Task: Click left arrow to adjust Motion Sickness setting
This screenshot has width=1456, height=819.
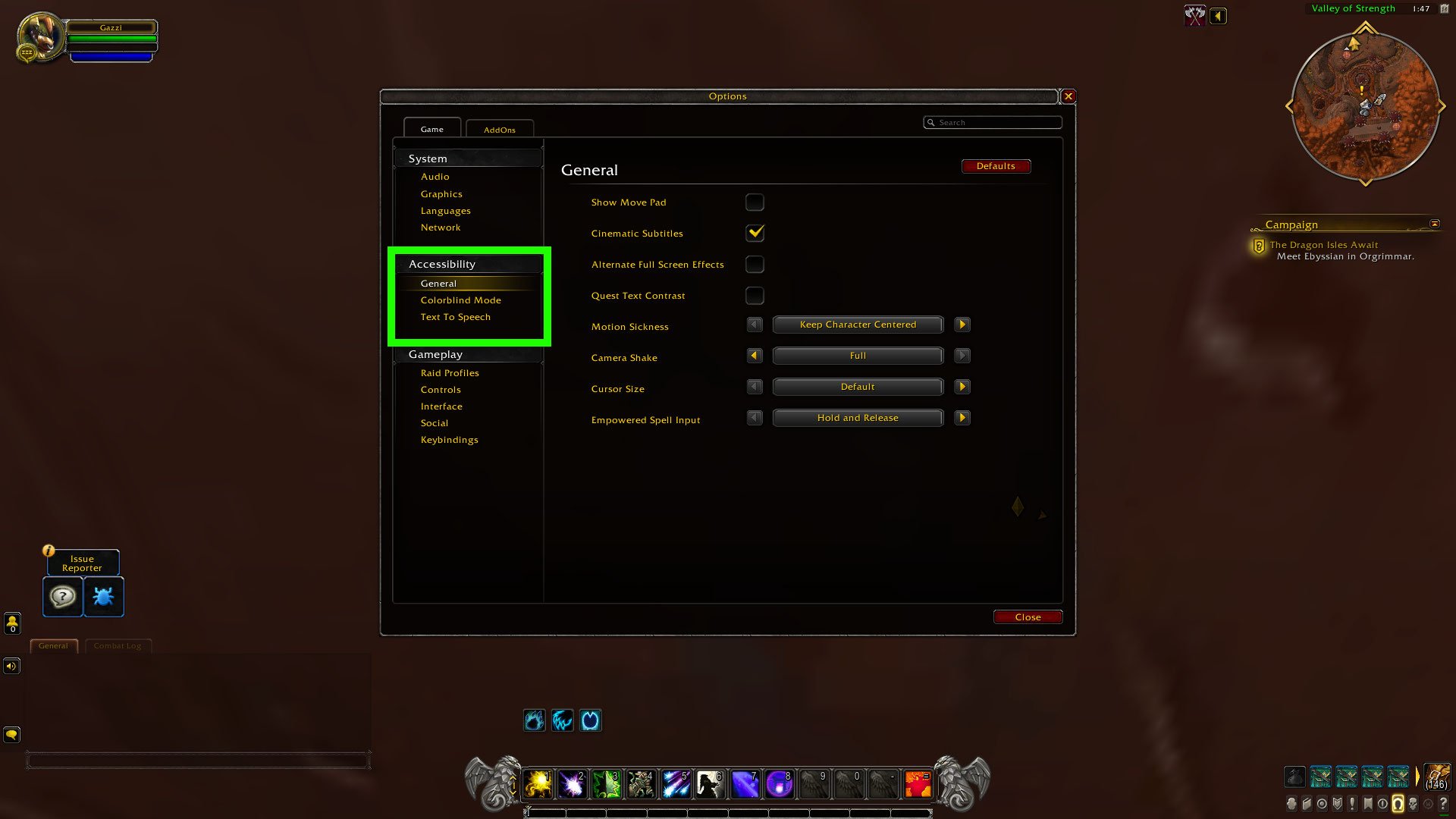Action: [755, 324]
